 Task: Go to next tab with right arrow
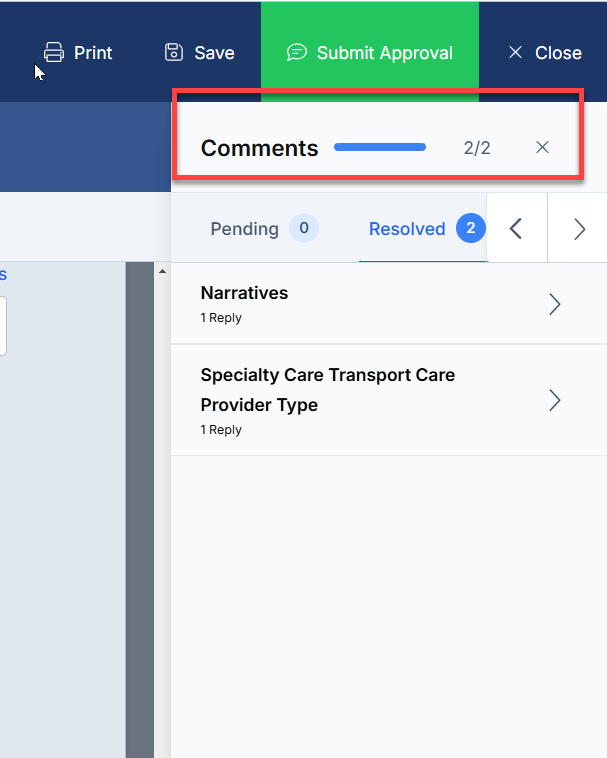[579, 229]
